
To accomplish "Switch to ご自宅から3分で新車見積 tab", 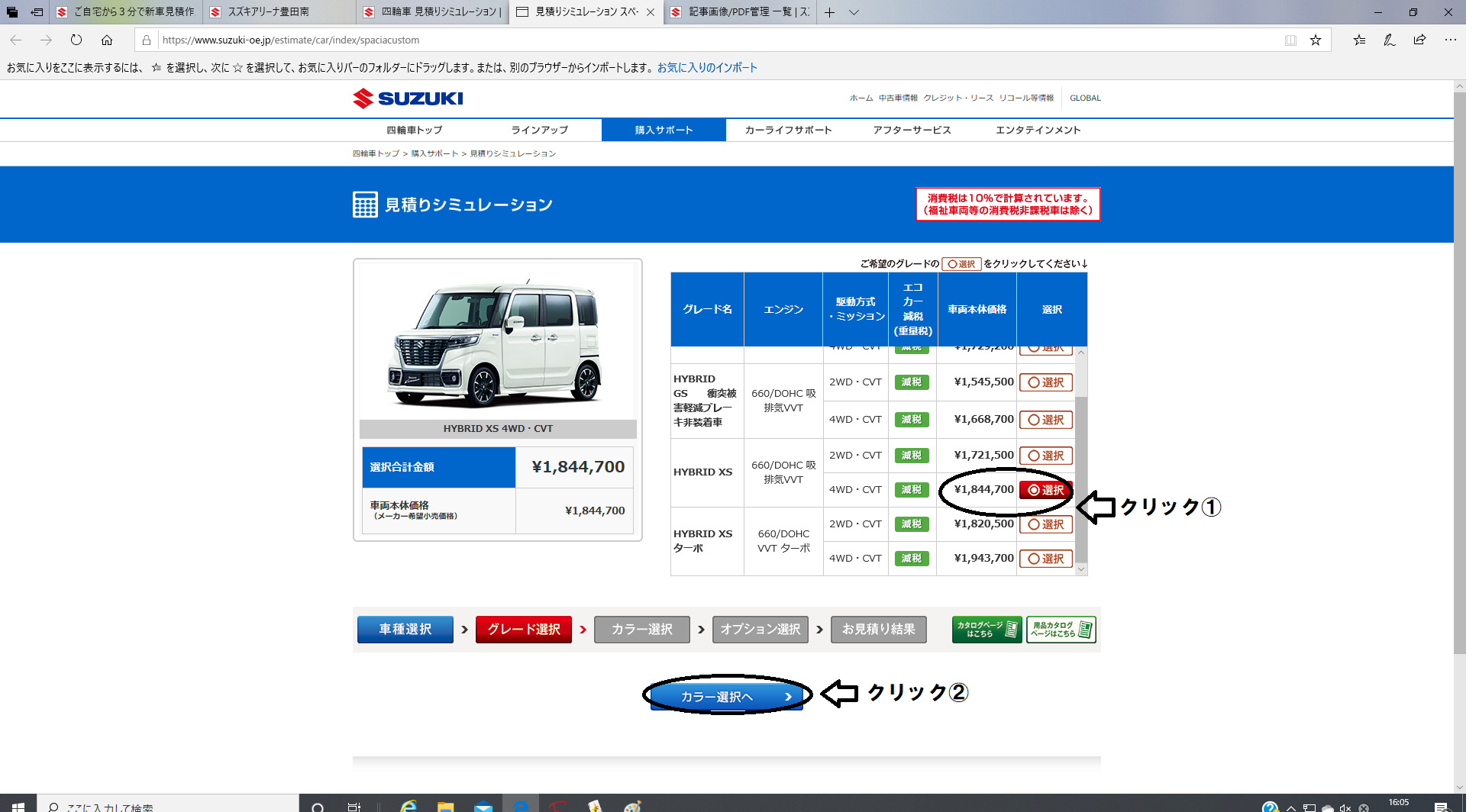I will point(126,12).
